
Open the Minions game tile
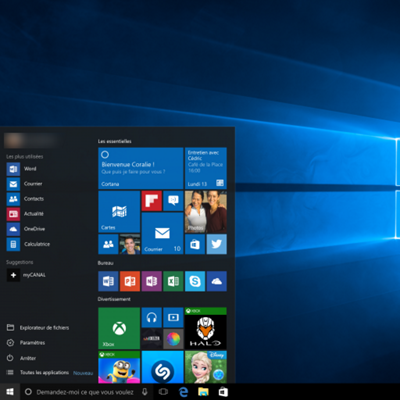(119, 367)
